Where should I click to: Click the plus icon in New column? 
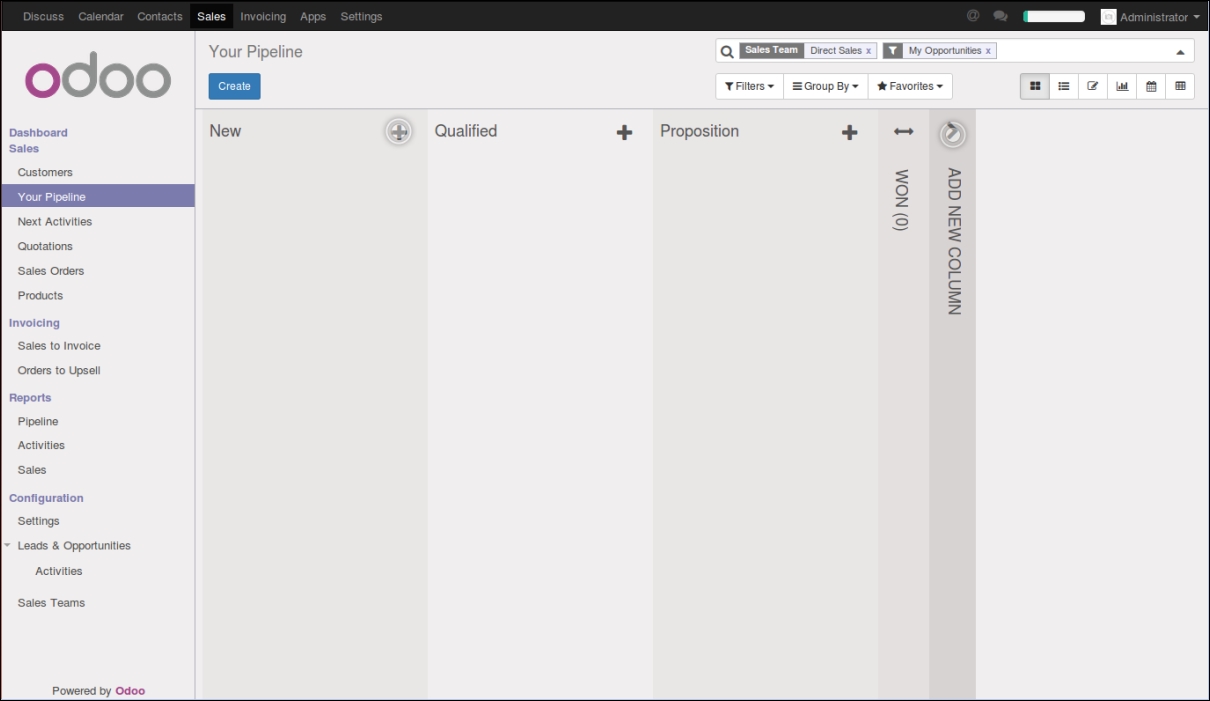399,132
